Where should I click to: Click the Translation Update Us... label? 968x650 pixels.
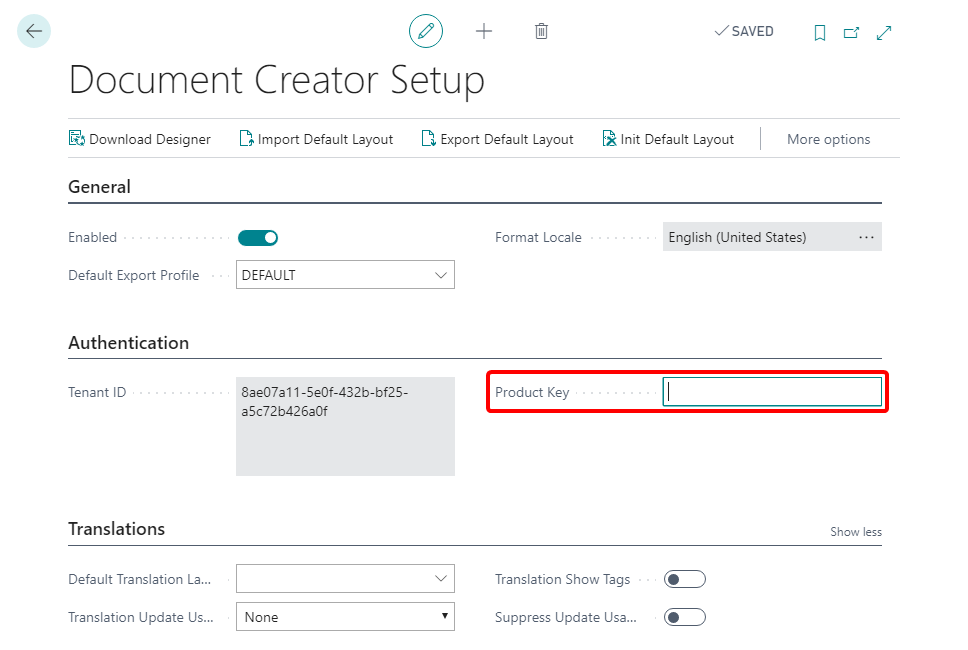pyautogui.click(x=141, y=617)
